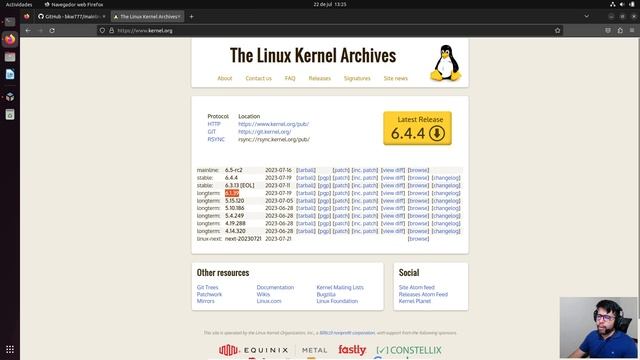
Task: Open the Contact us menu item
Action: (258, 78)
